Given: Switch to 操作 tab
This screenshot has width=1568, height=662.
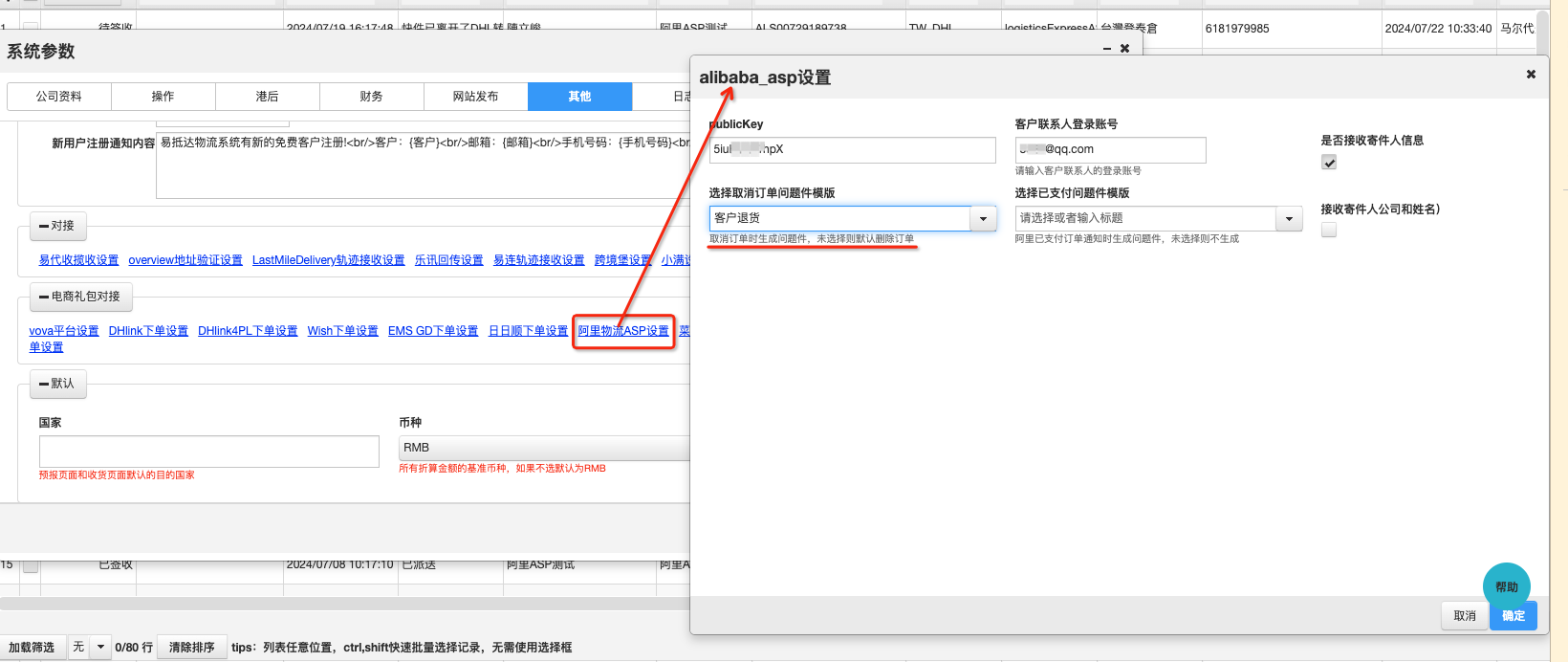Looking at the screenshot, I should pos(163,97).
